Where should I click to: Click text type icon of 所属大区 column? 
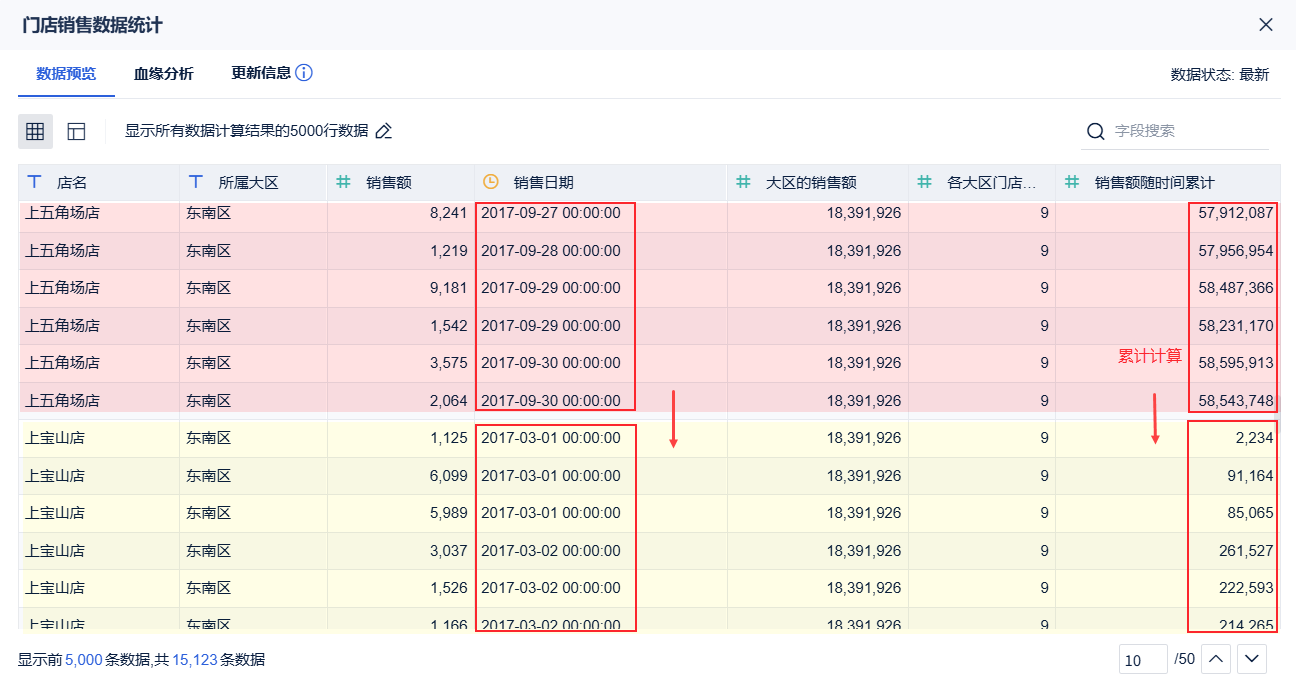point(196,182)
